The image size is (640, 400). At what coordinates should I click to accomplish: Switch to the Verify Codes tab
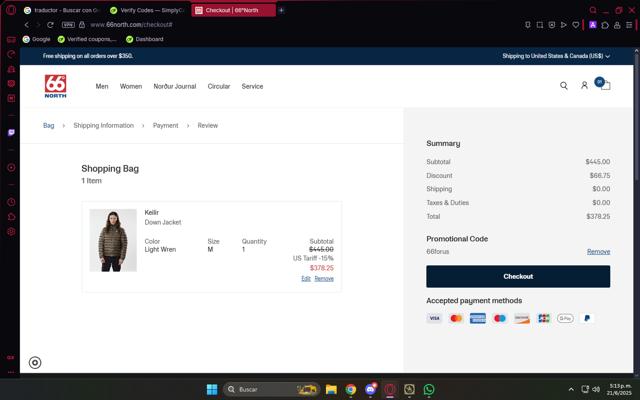(148, 10)
